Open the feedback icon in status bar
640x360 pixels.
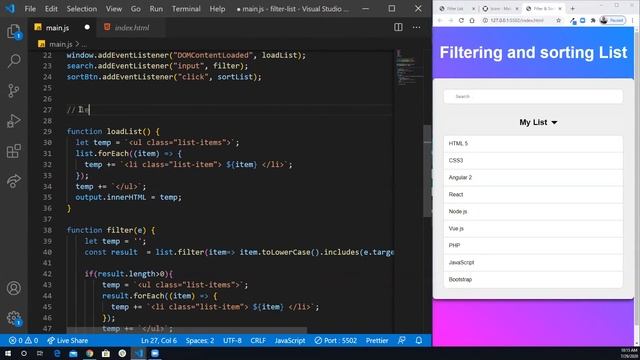(402, 340)
